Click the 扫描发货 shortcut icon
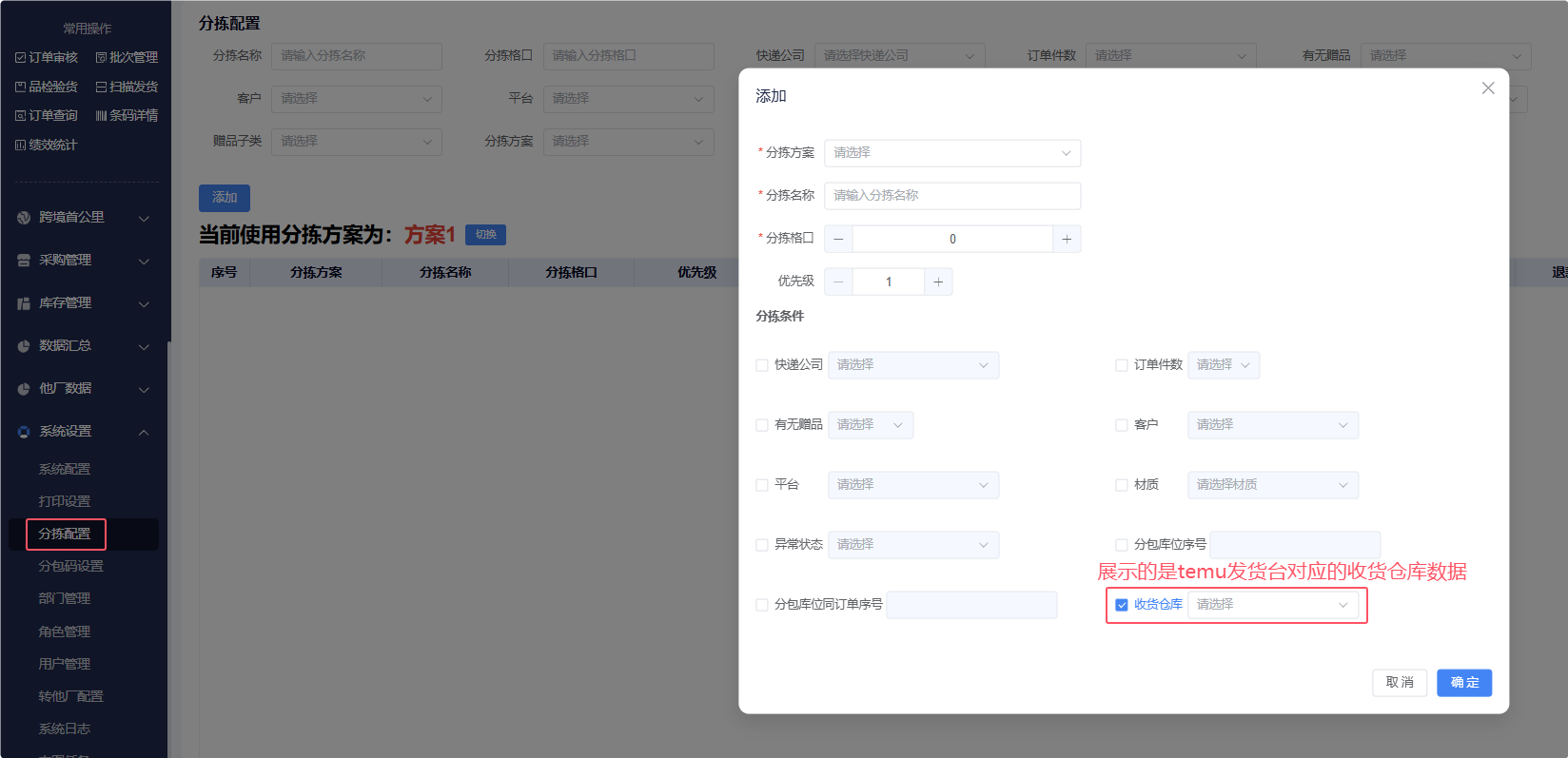 [101, 87]
